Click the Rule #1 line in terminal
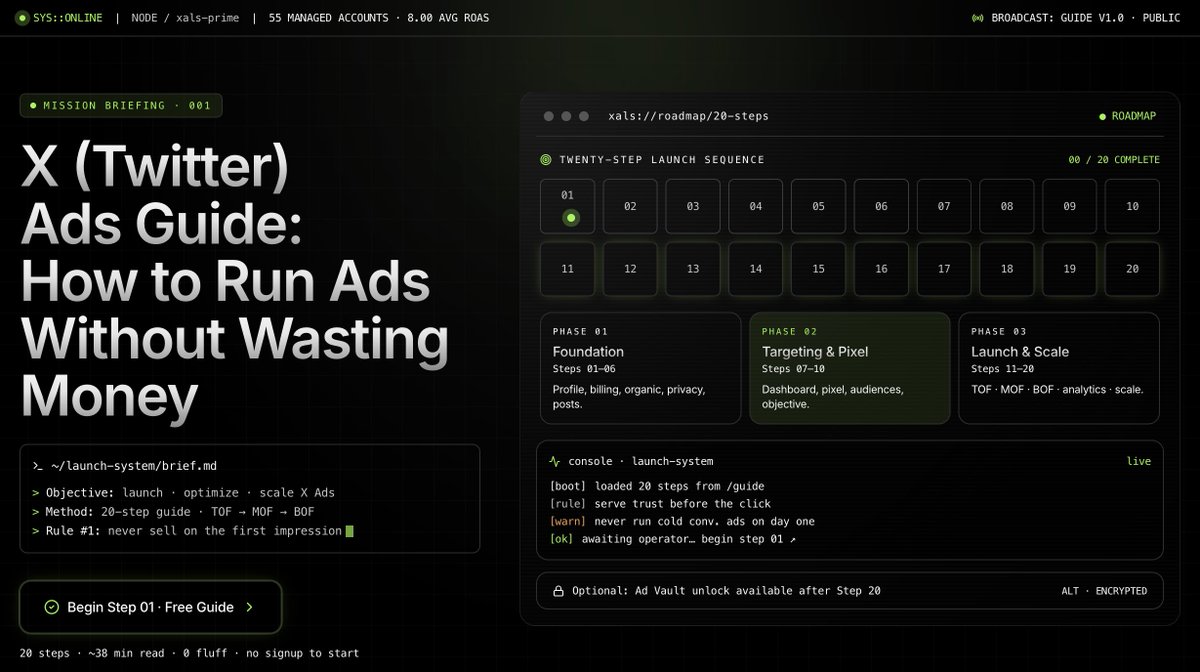The height and width of the screenshot is (672, 1200). tap(193, 531)
